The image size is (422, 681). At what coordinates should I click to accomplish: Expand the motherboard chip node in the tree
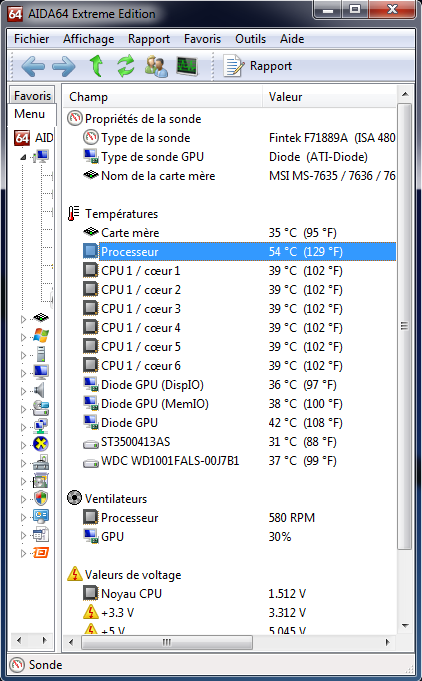pyautogui.click(x=23, y=319)
